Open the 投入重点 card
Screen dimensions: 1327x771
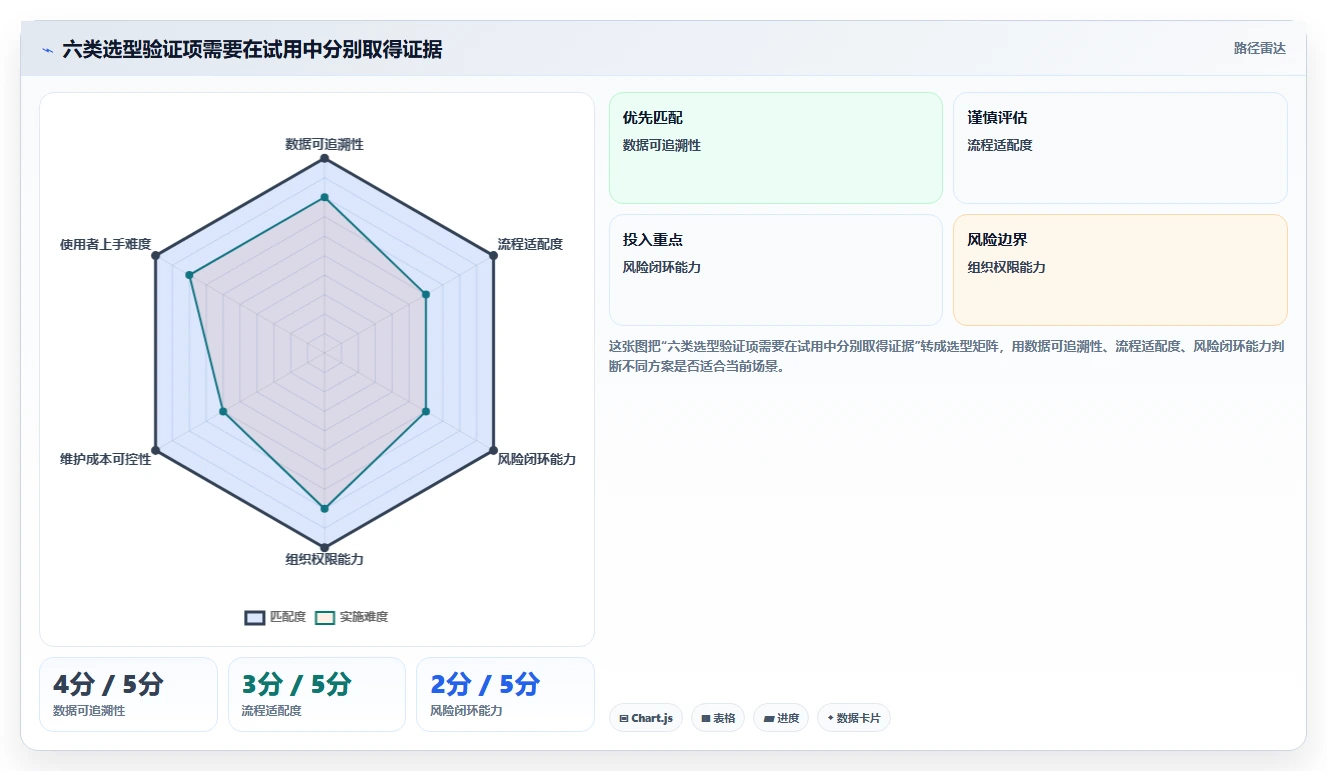(x=776, y=270)
